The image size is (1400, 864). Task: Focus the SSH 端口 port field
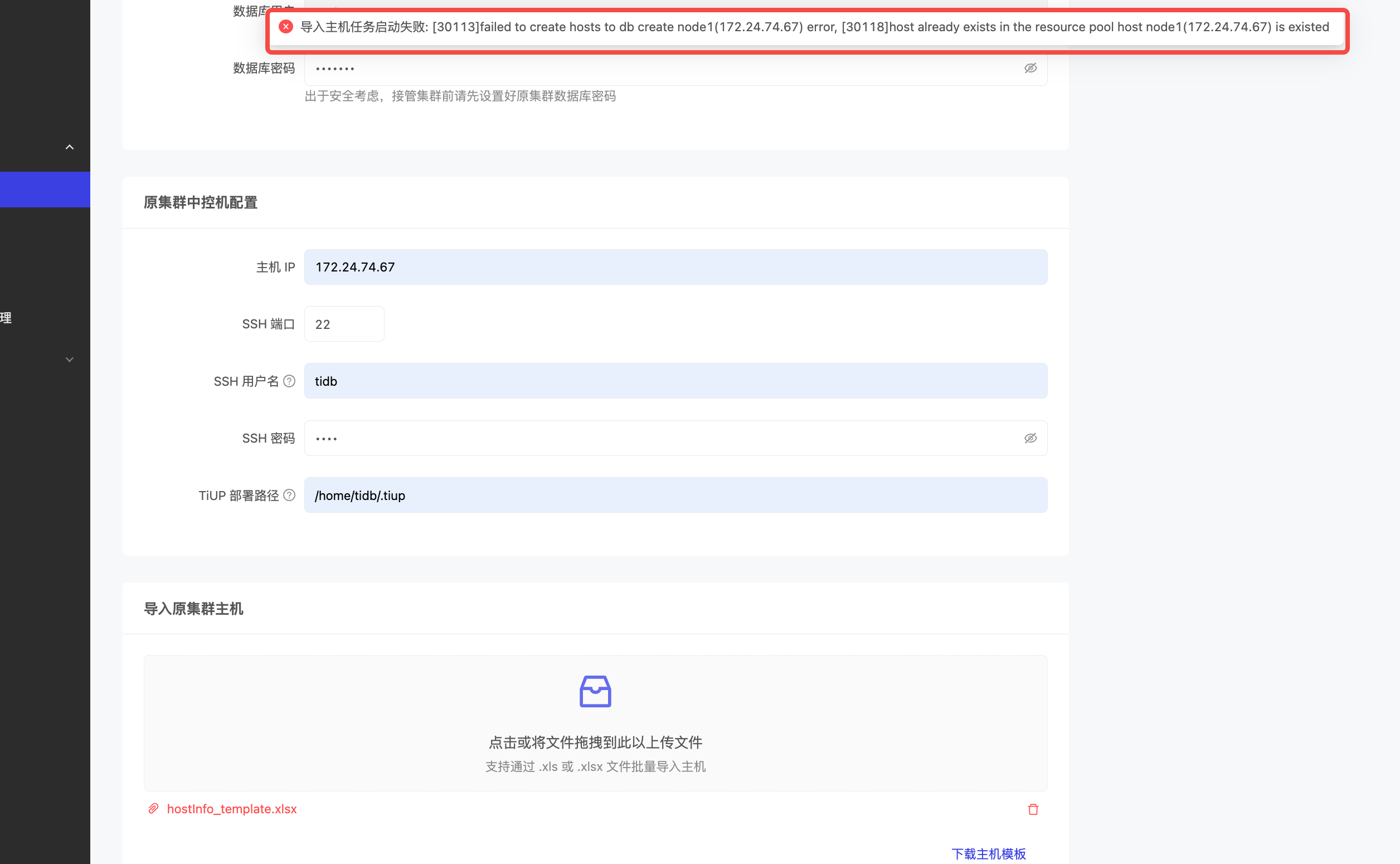point(344,324)
